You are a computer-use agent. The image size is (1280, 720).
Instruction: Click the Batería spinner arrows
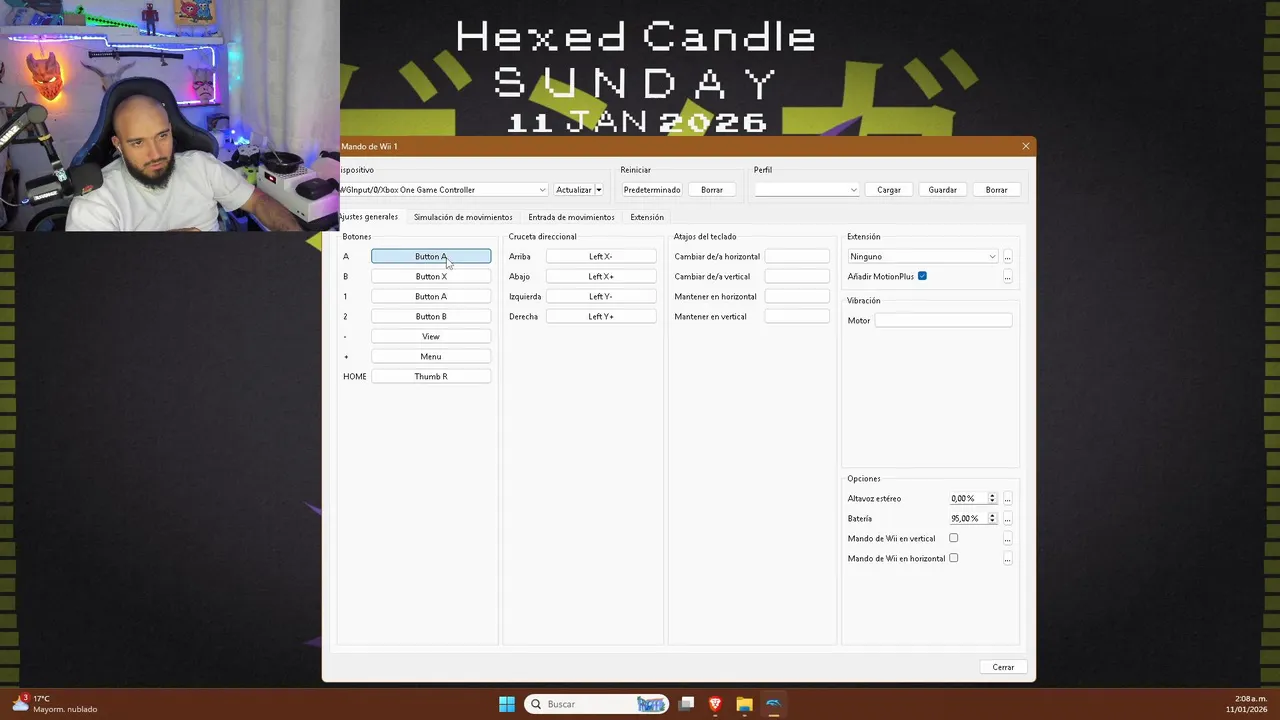[992, 518]
